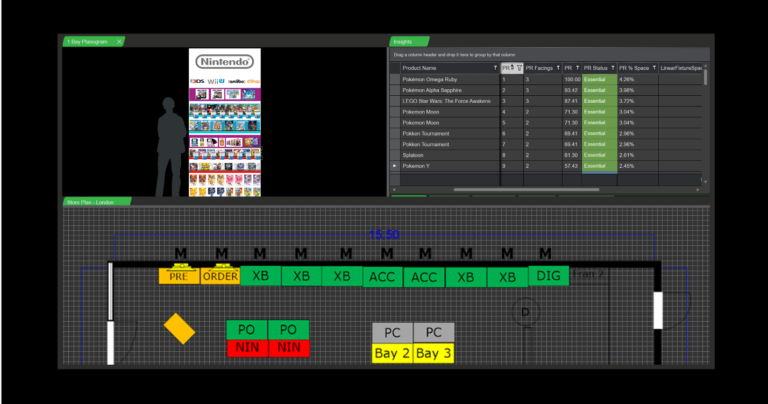Click the Insights horizontal scrollbar thumb

pos(526,190)
